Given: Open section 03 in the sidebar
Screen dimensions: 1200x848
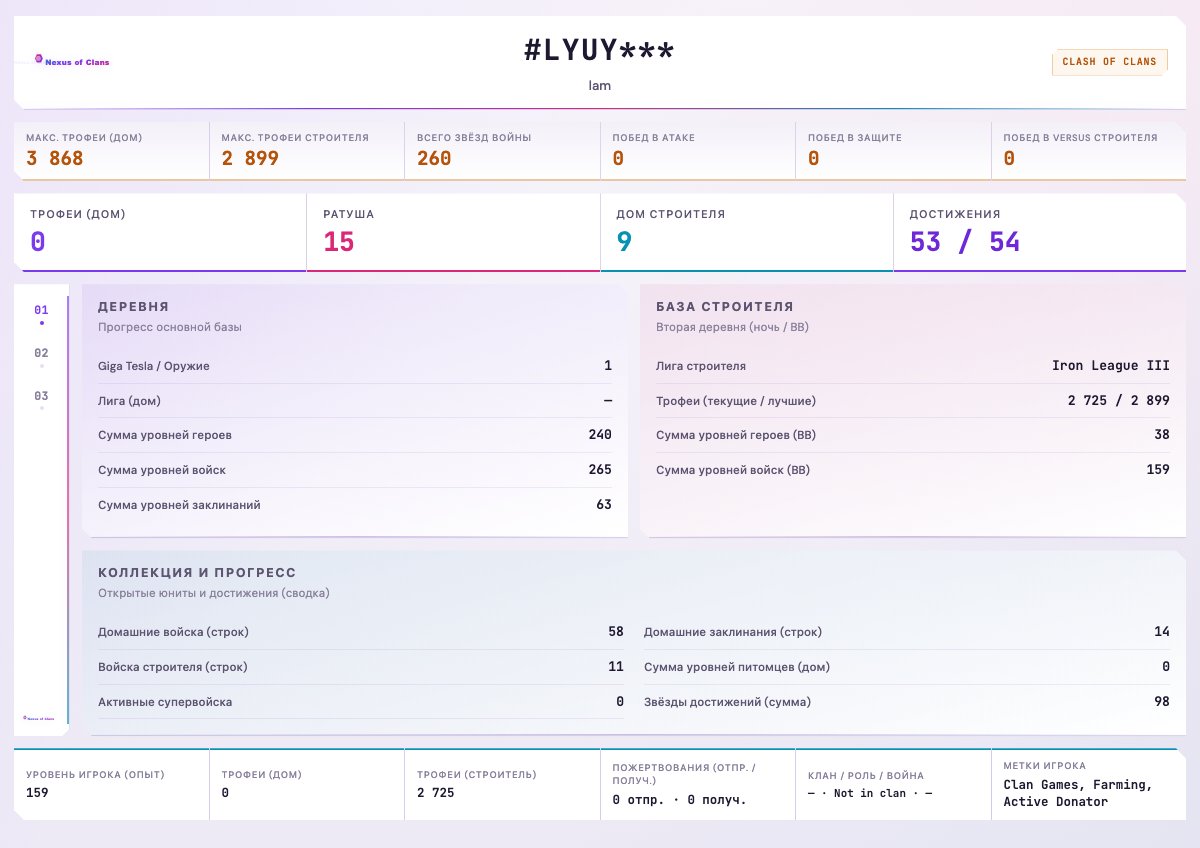Looking at the screenshot, I should (41, 396).
